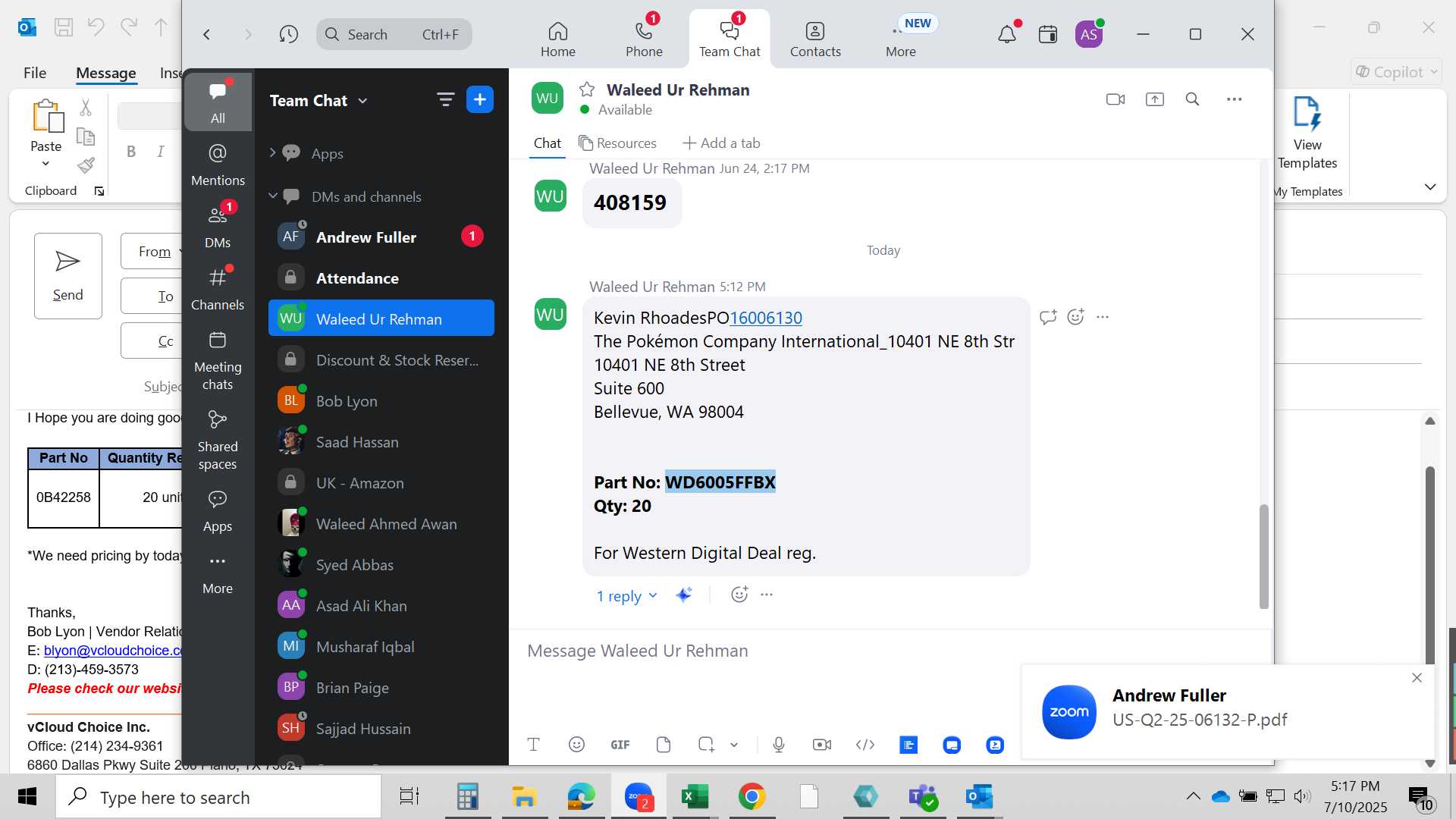Click Send in Outlook message window

coord(68,276)
